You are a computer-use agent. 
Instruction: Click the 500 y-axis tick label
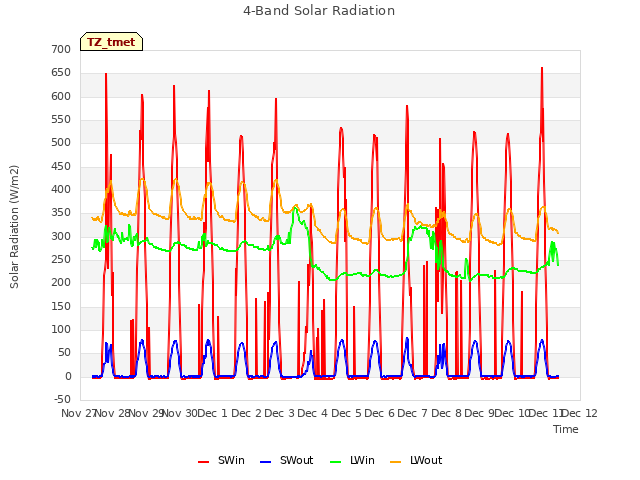click(x=61, y=142)
